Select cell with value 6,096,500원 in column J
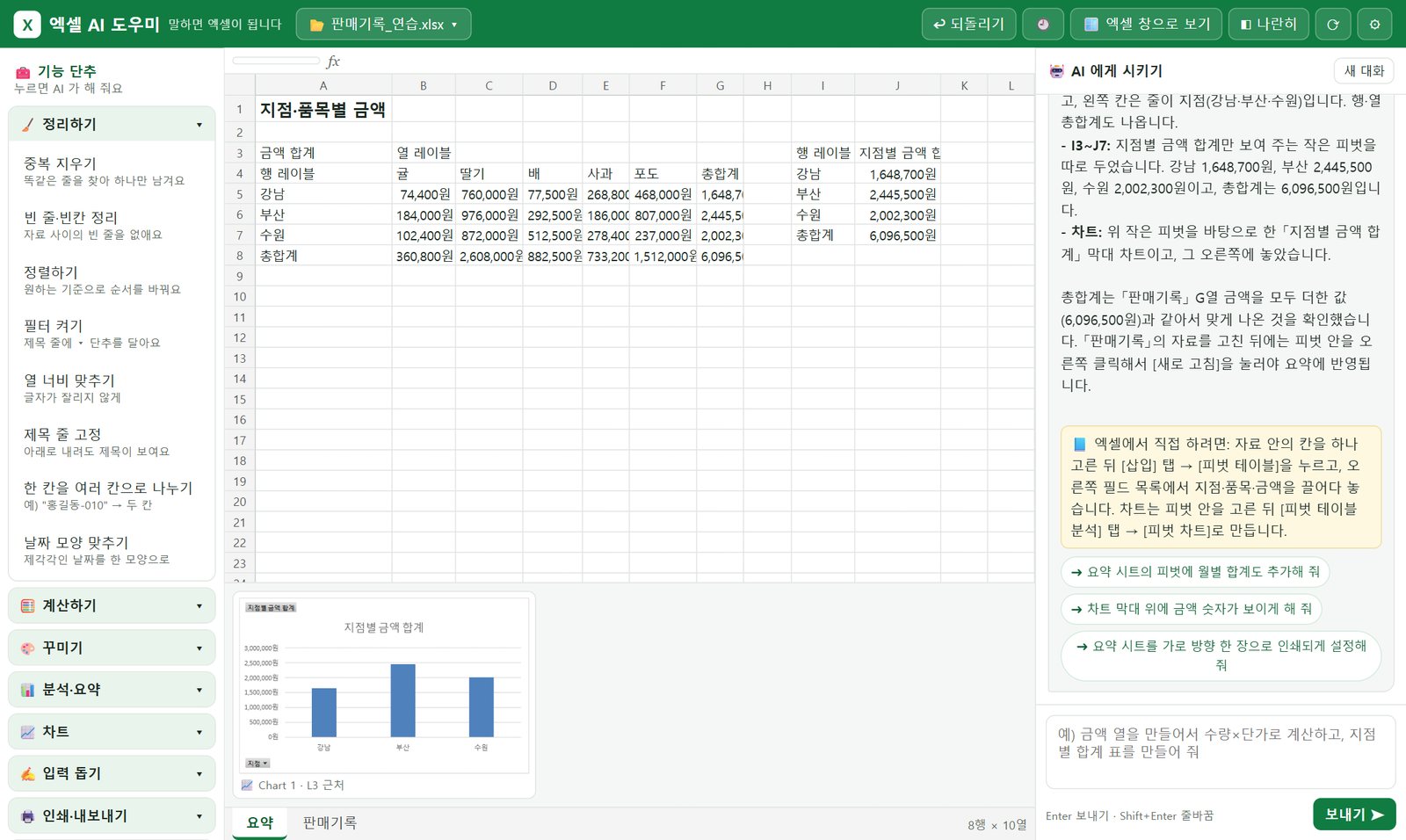Viewport: 1406px width, 840px height. [x=897, y=235]
